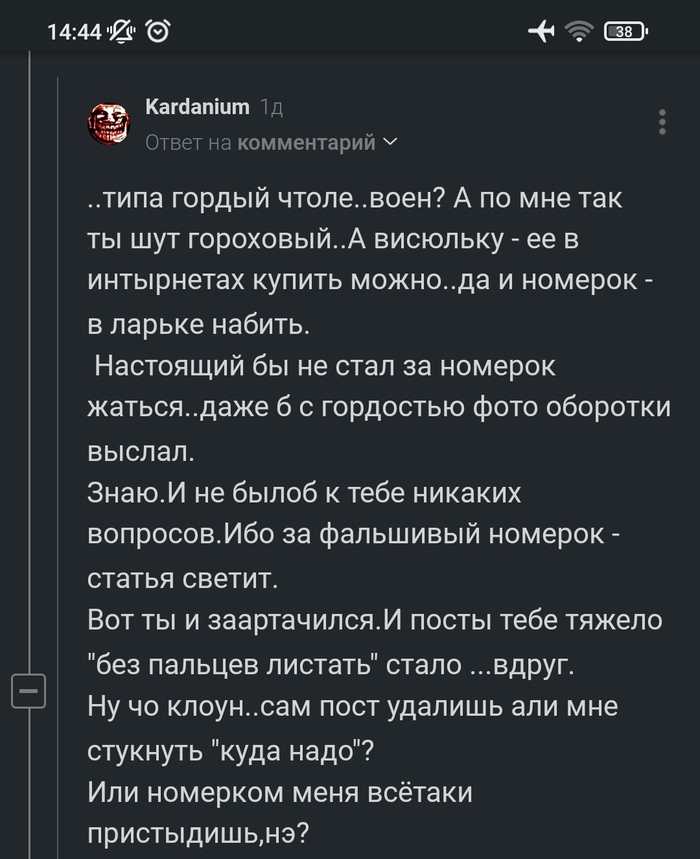Tap the airplane mode status icon
This screenshot has height=859, width=700.
[541, 32]
